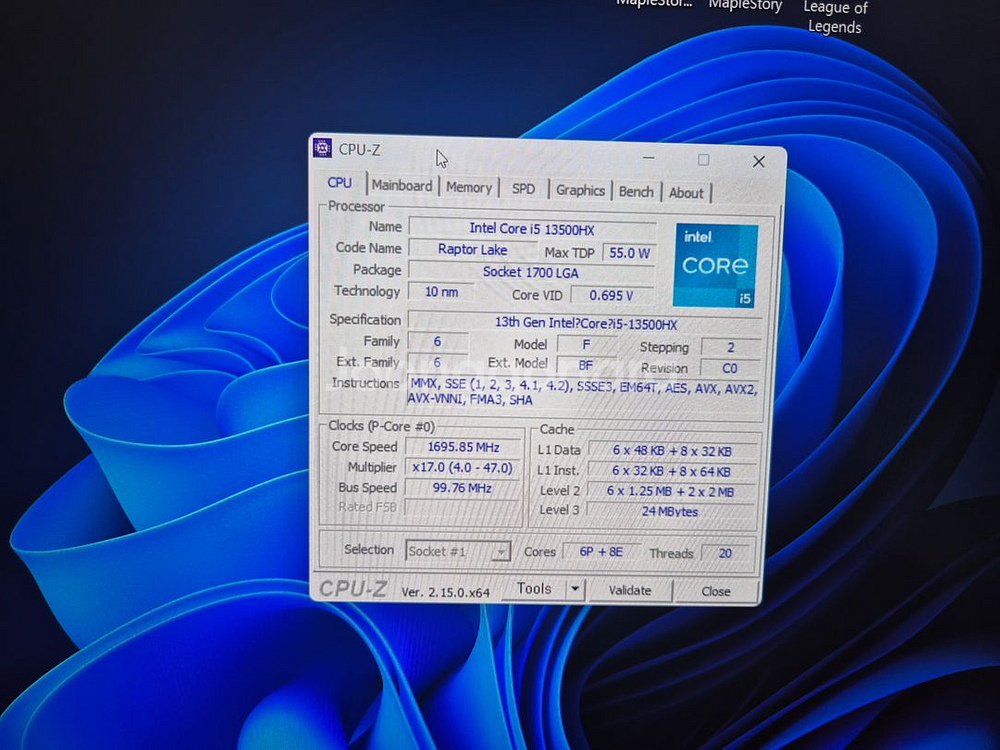Click the Name field Intel Core i5 13500HX
Screen dimensions: 1000x750
532,229
